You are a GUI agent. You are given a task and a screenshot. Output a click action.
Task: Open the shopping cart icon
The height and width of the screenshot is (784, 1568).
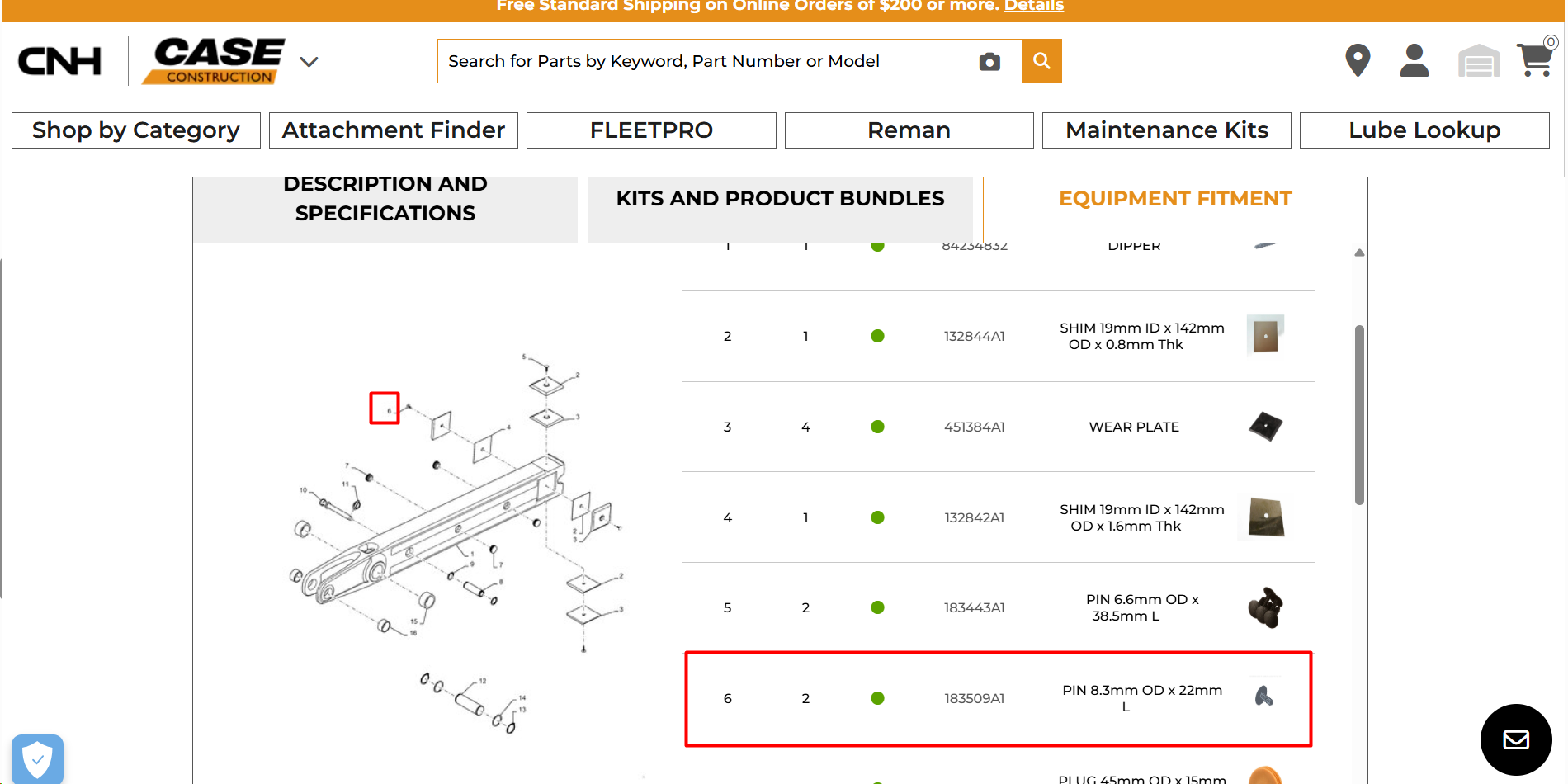tap(1536, 59)
